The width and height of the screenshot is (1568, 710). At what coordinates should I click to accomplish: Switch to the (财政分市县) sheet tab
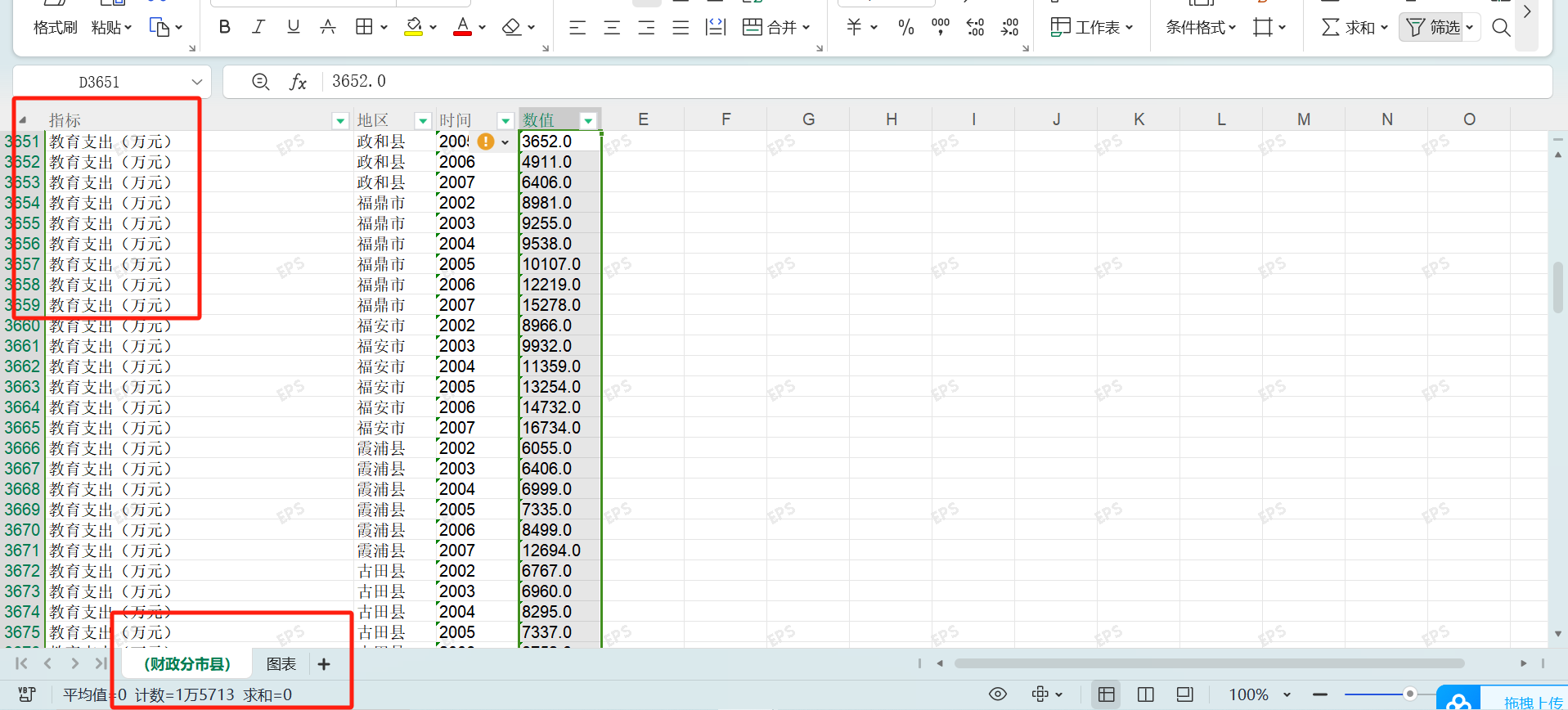click(187, 664)
